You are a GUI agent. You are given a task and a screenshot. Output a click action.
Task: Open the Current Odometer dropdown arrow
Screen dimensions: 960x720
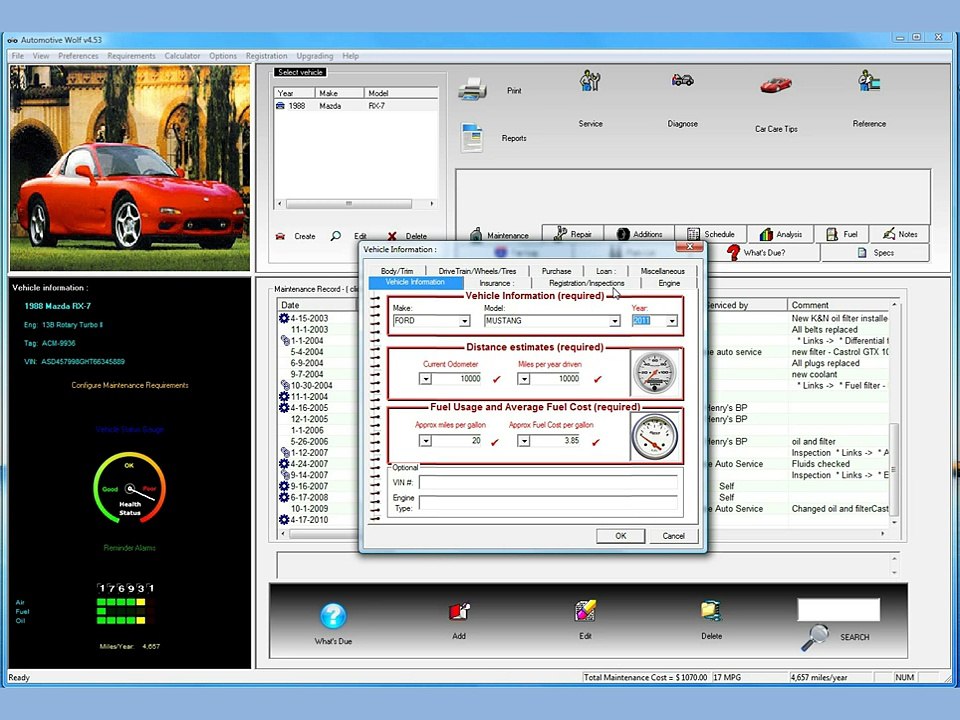point(426,380)
